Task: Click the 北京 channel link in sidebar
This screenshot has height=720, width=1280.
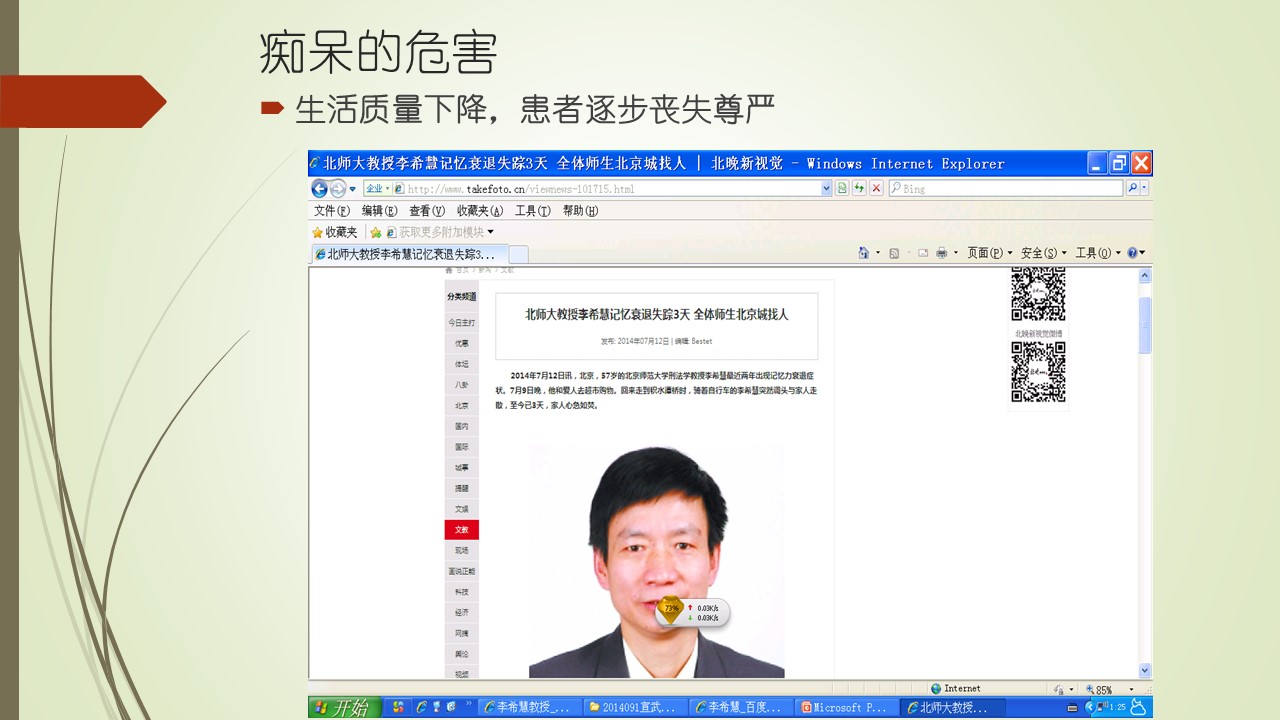Action: [x=461, y=406]
